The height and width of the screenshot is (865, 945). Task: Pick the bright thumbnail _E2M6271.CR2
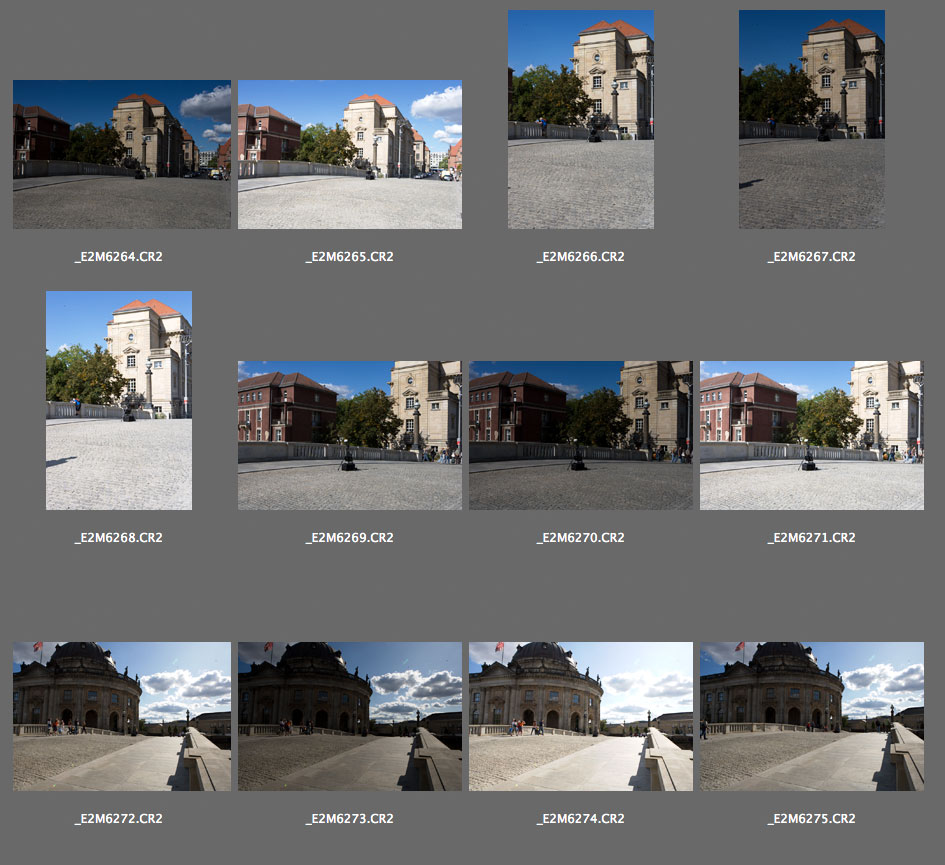812,436
